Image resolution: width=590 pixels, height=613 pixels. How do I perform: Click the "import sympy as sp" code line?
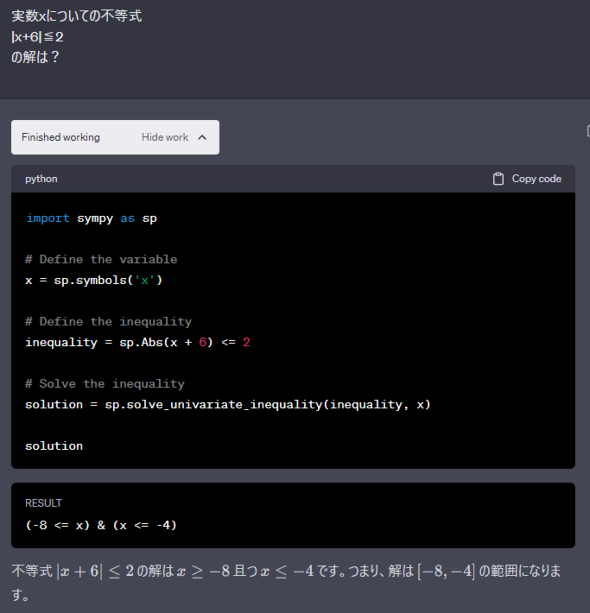click(x=91, y=218)
